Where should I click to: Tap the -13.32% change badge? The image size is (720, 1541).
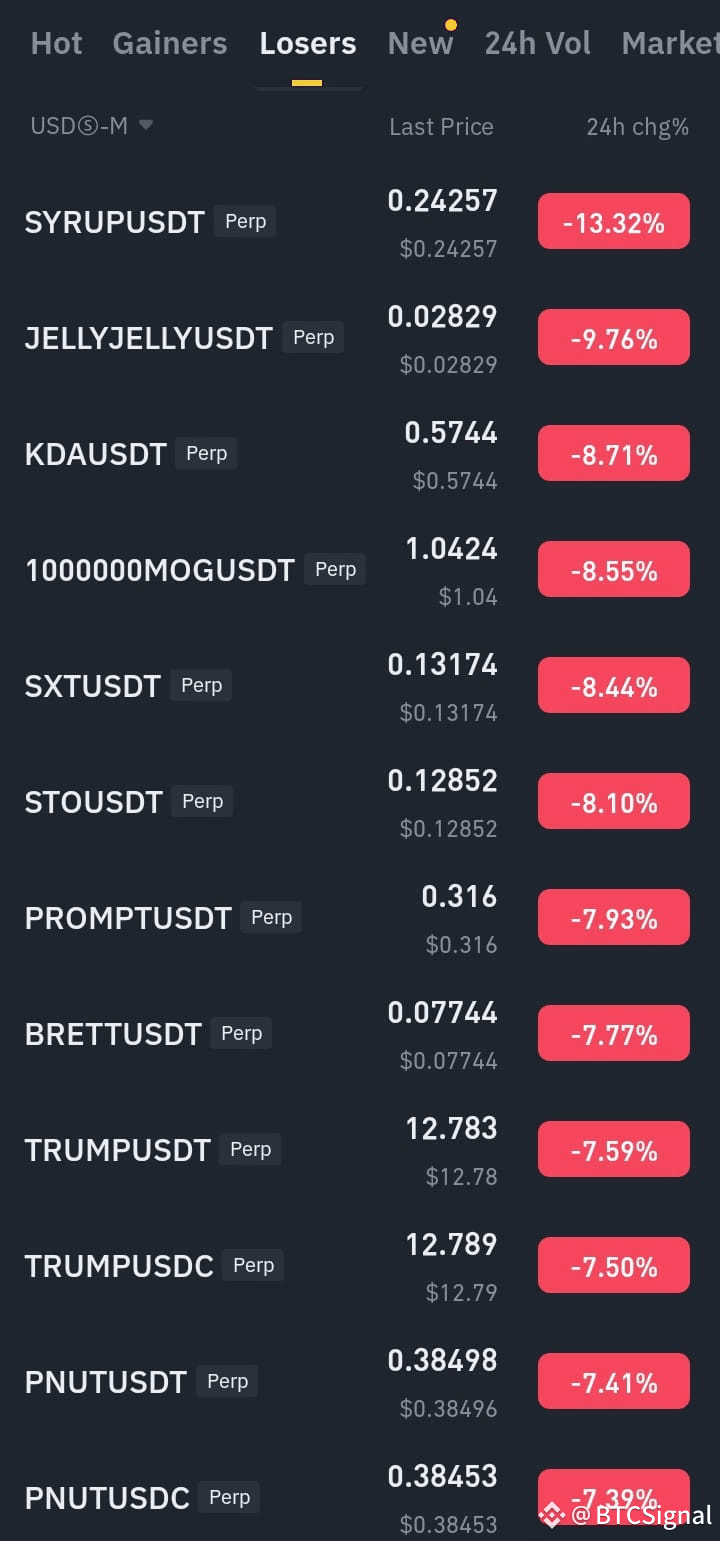pyautogui.click(x=614, y=221)
